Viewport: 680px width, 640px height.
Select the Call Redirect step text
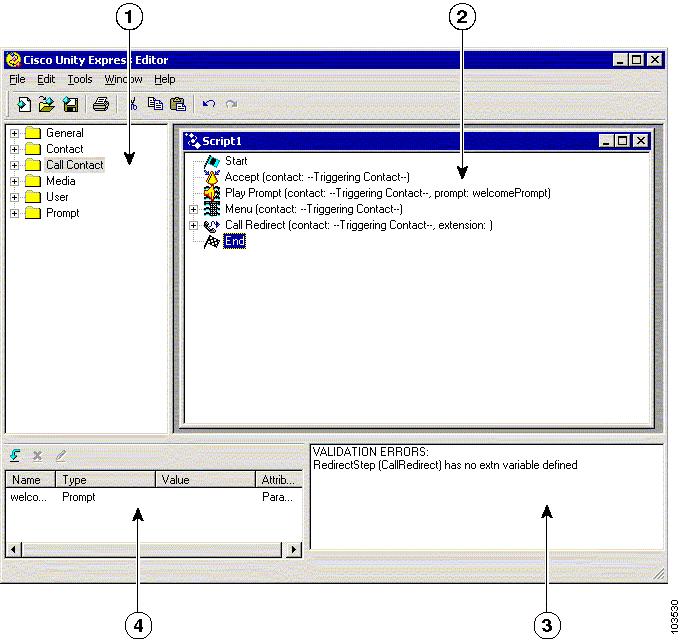pos(359,225)
